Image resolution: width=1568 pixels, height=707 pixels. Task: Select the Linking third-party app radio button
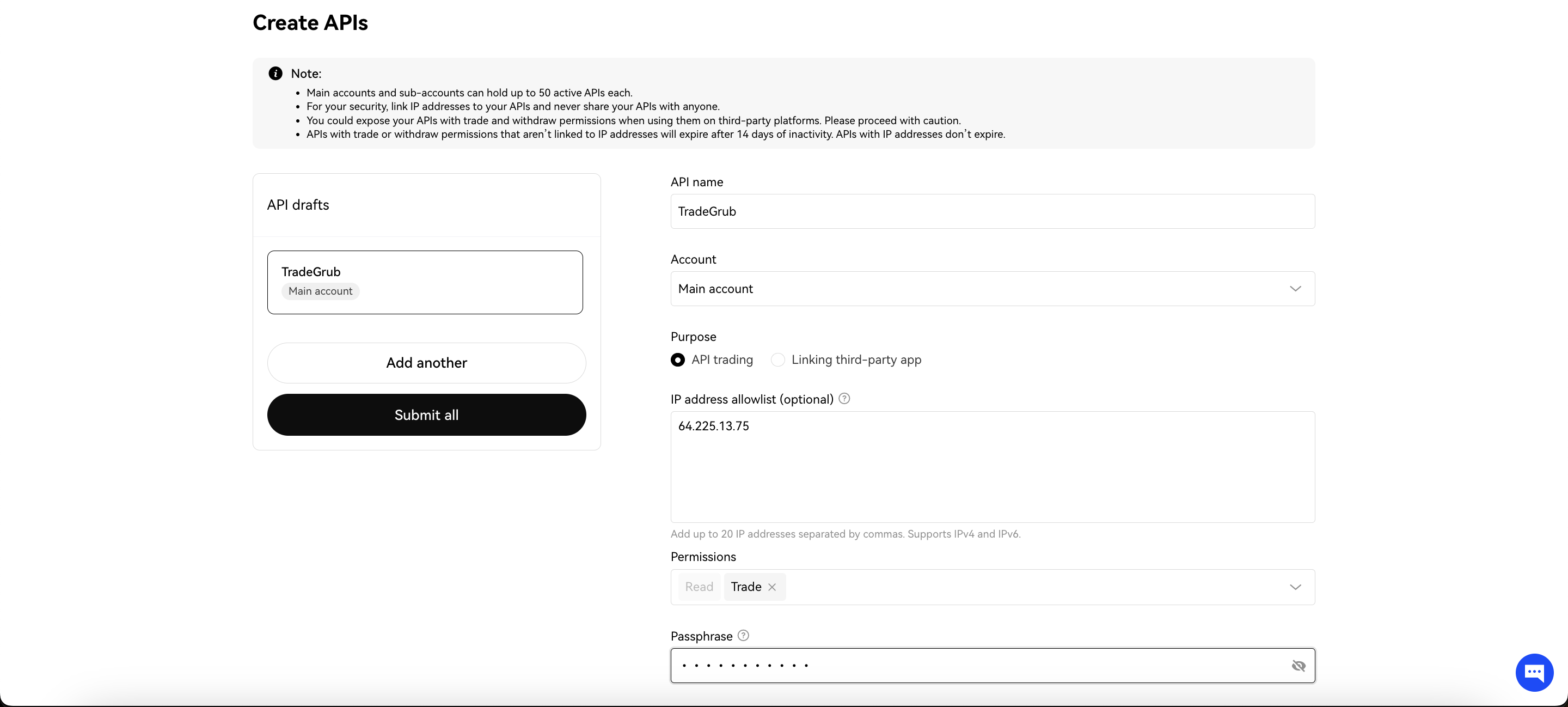pyautogui.click(x=778, y=360)
